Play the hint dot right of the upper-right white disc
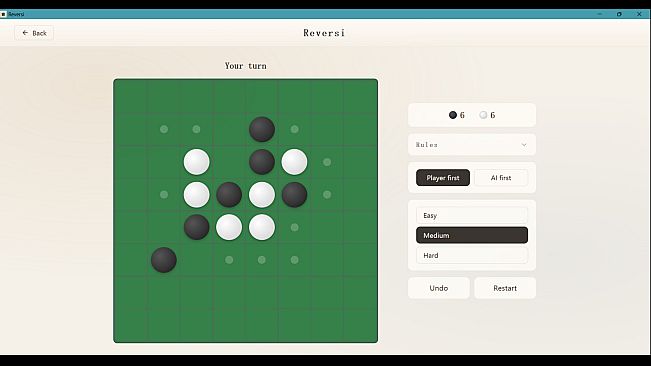This screenshot has height=366, width=651. (x=327, y=162)
